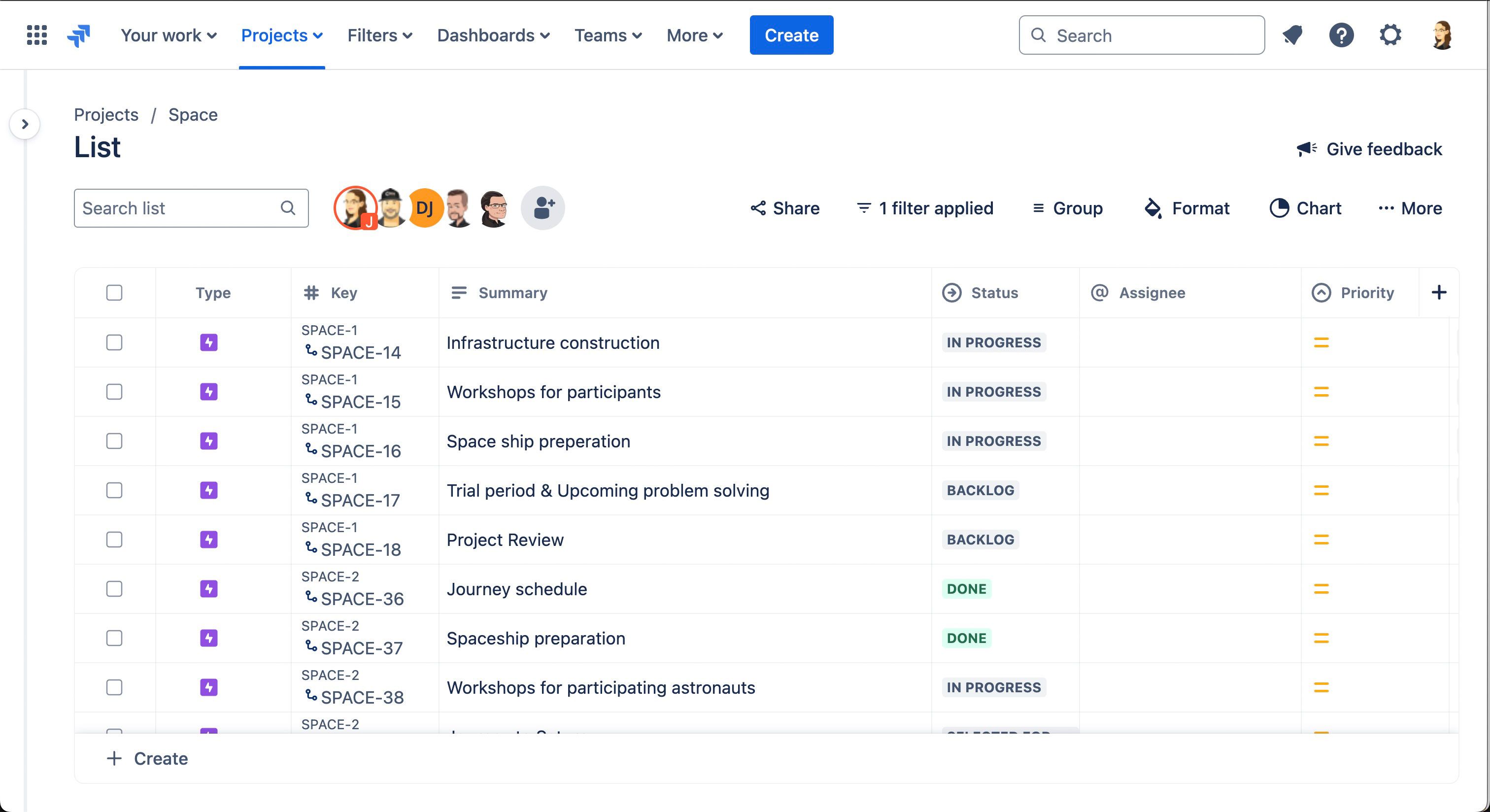Click the Search list input field
The width and height of the screenshot is (1490, 812).
(x=179, y=208)
